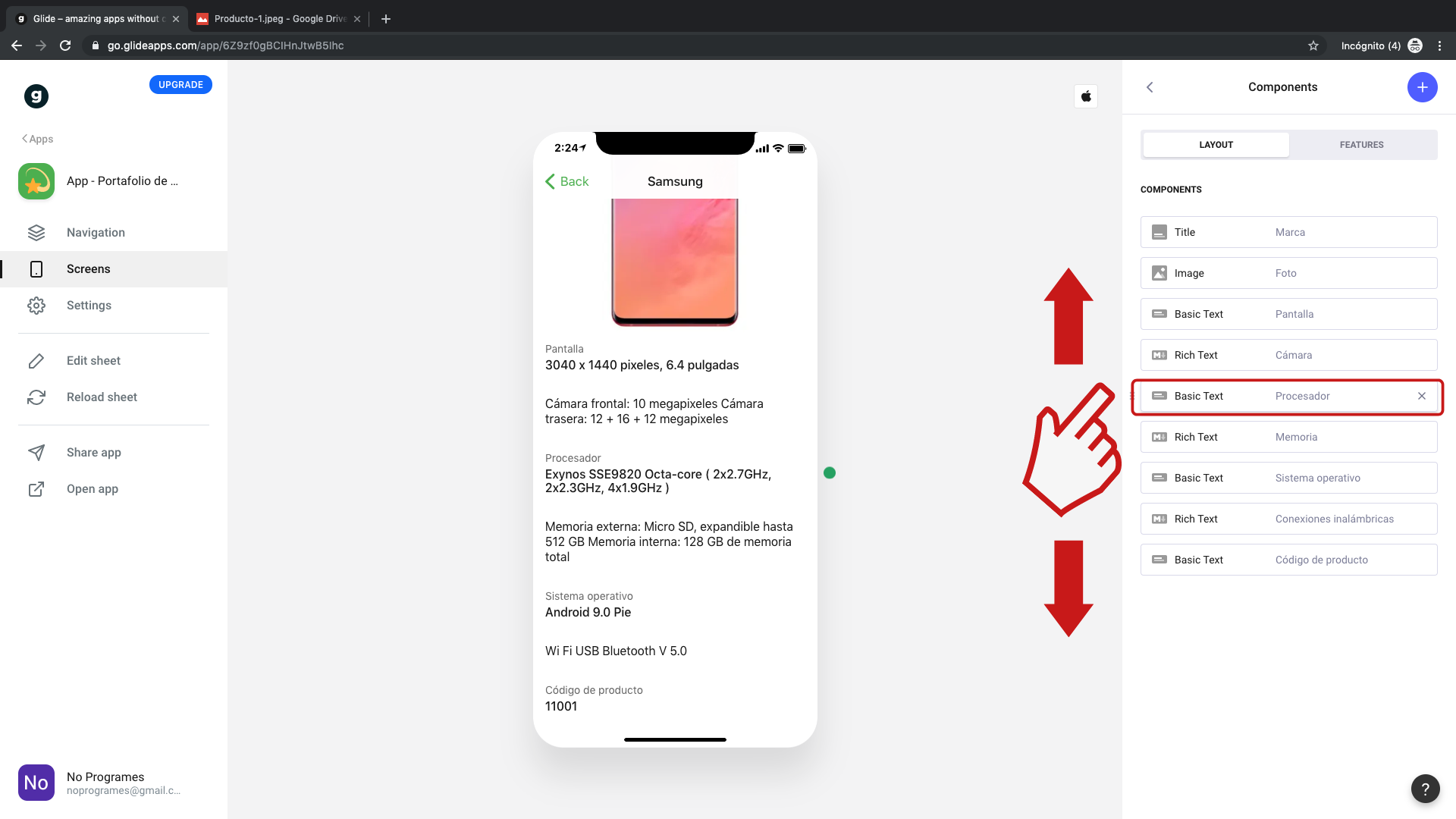Click the Glide logo icon
1456x819 pixels.
36,96
